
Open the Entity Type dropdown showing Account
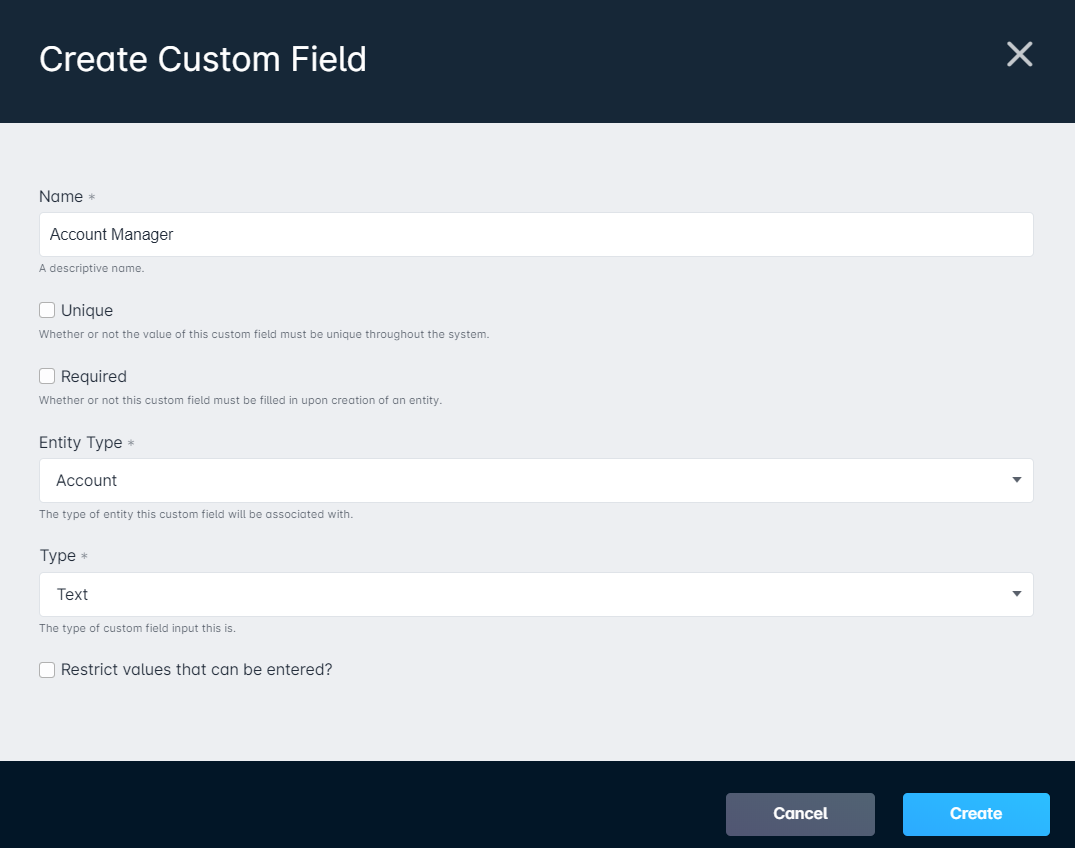[536, 481]
